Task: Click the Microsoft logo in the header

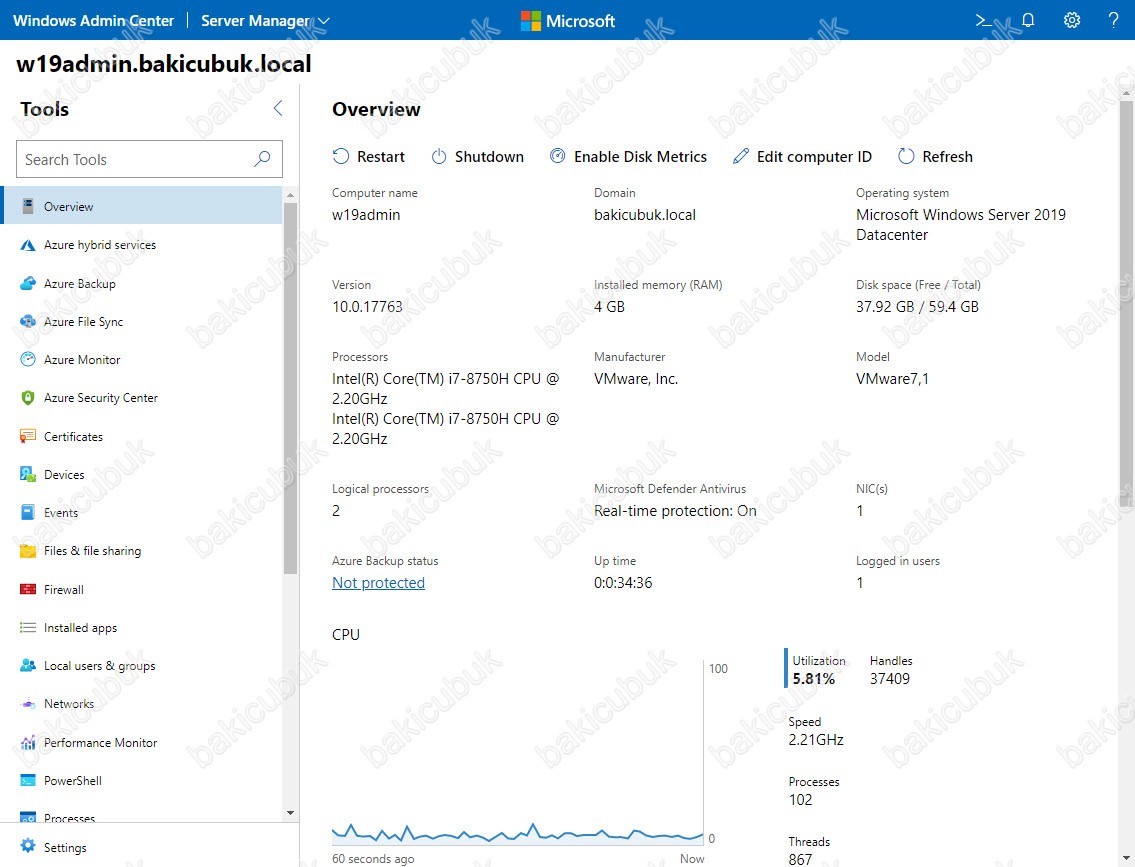Action: tap(568, 21)
